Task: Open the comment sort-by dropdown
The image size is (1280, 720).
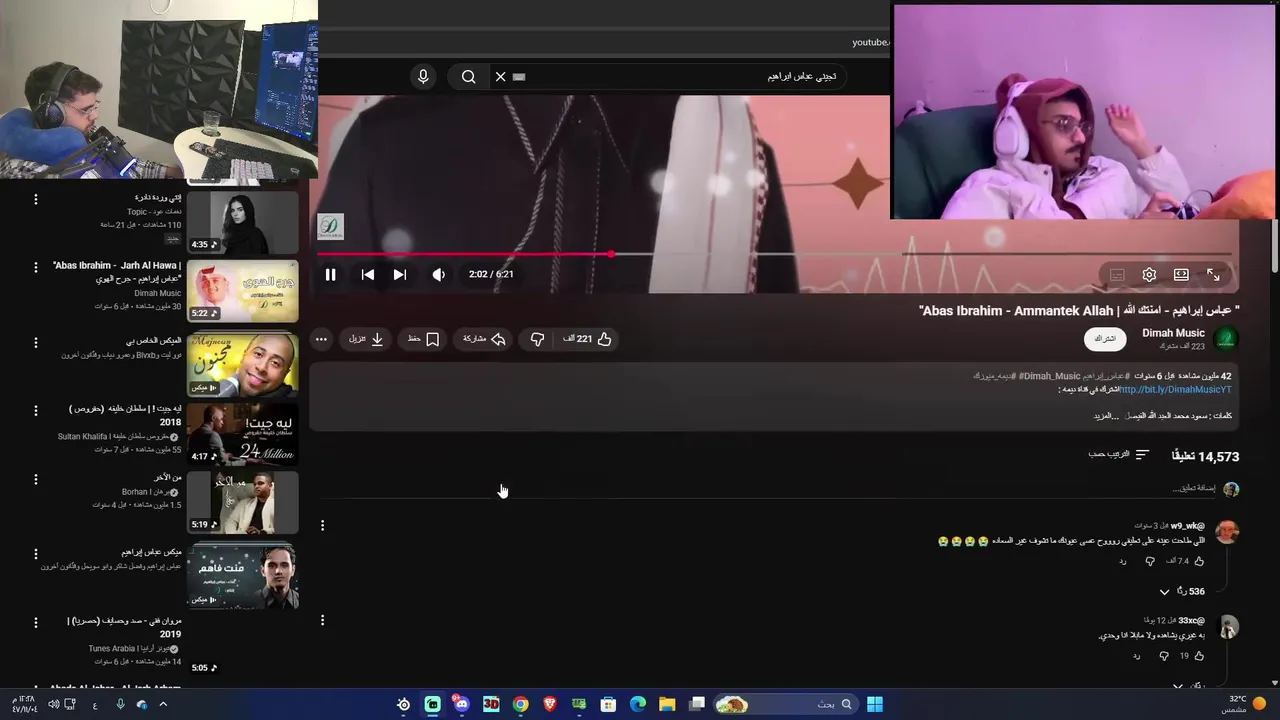Action: [x=1119, y=455]
